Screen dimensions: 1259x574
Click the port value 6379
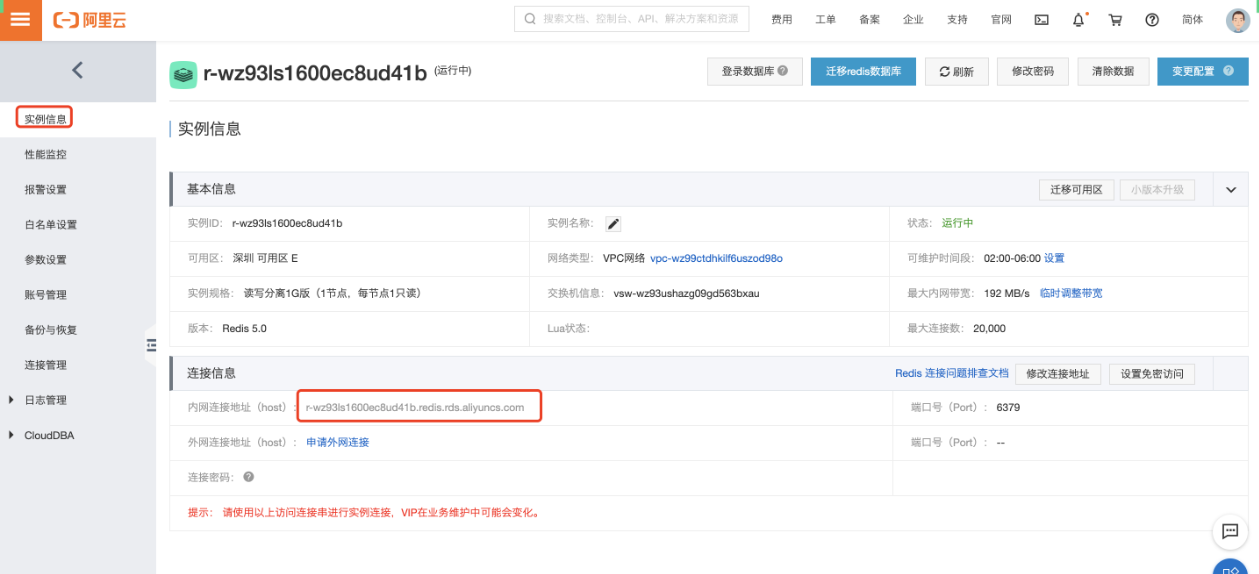click(x=1008, y=408)
